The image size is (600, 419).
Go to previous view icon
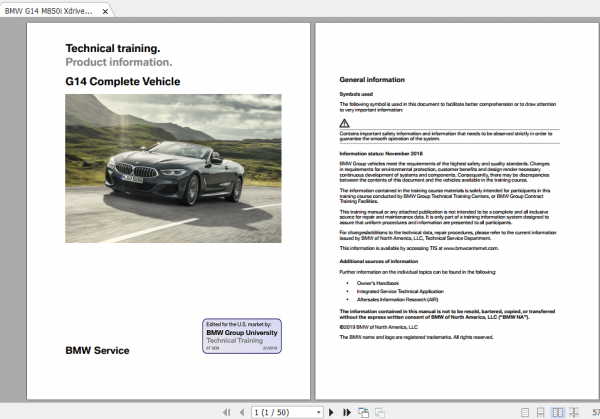coord(364,412)
